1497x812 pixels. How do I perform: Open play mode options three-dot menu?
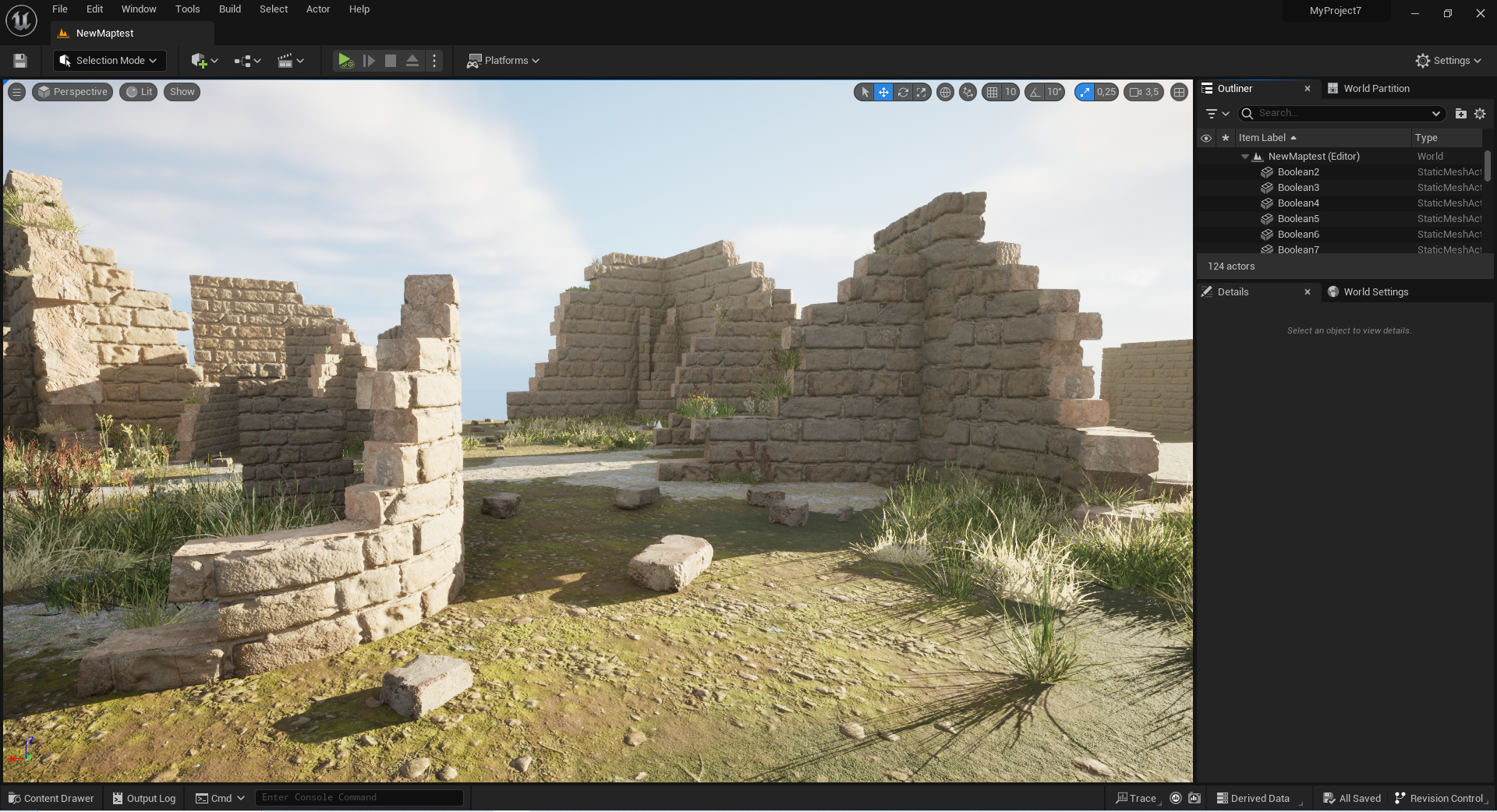click(x=434, y=61)
